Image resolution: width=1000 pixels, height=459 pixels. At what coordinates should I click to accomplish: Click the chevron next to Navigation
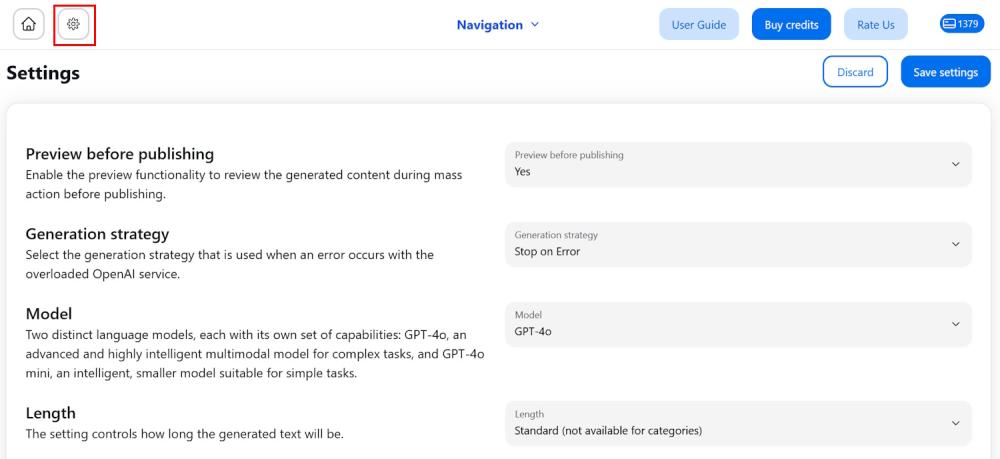tap(535, 25)
